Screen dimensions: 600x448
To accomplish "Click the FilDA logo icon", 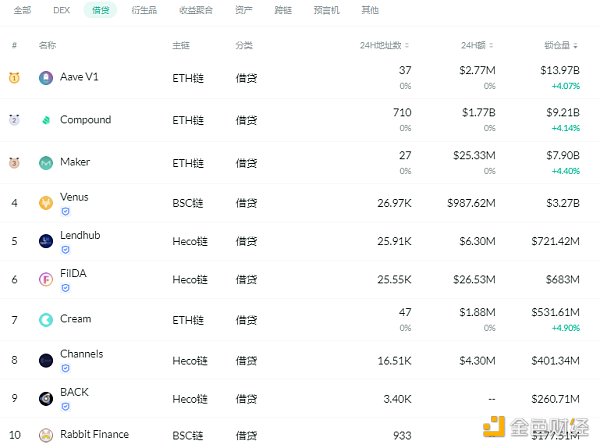I will pyautogui.click(x=46, y=279).
